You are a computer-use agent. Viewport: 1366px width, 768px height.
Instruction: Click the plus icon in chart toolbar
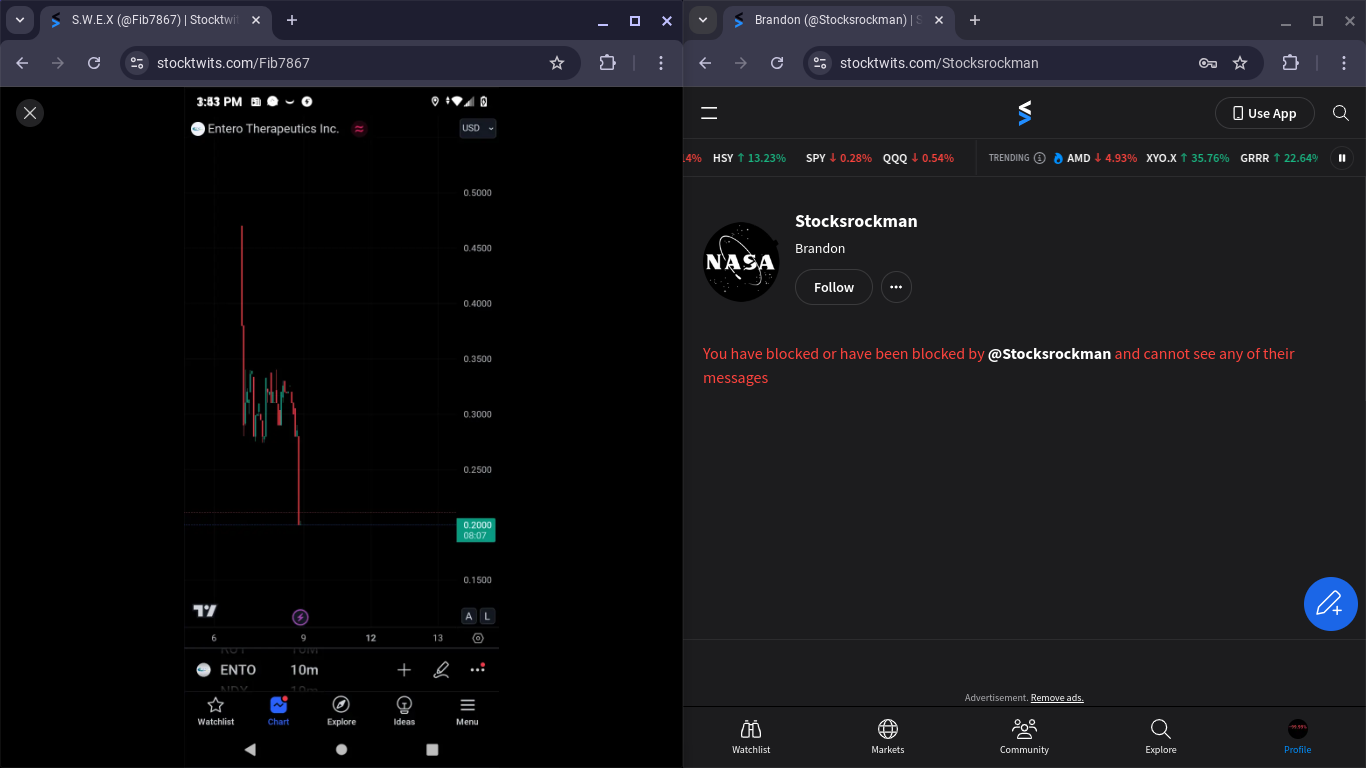[x=404, y=670]
